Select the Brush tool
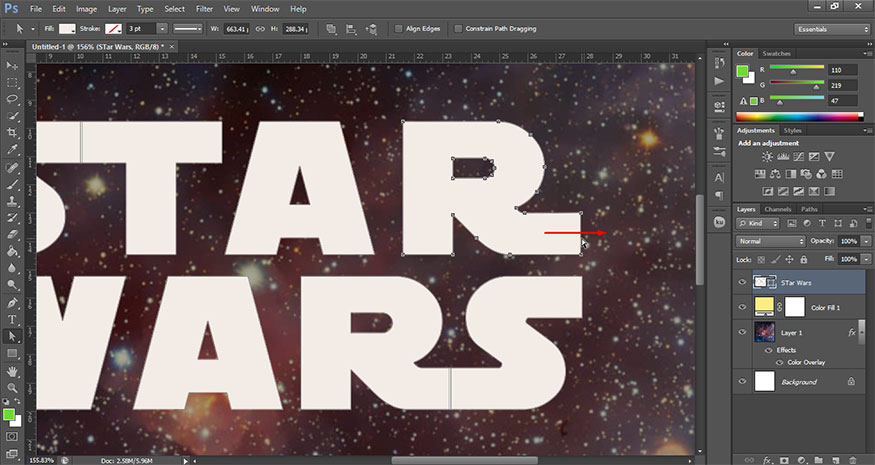 pyautogui.click(x=12, y=184)
